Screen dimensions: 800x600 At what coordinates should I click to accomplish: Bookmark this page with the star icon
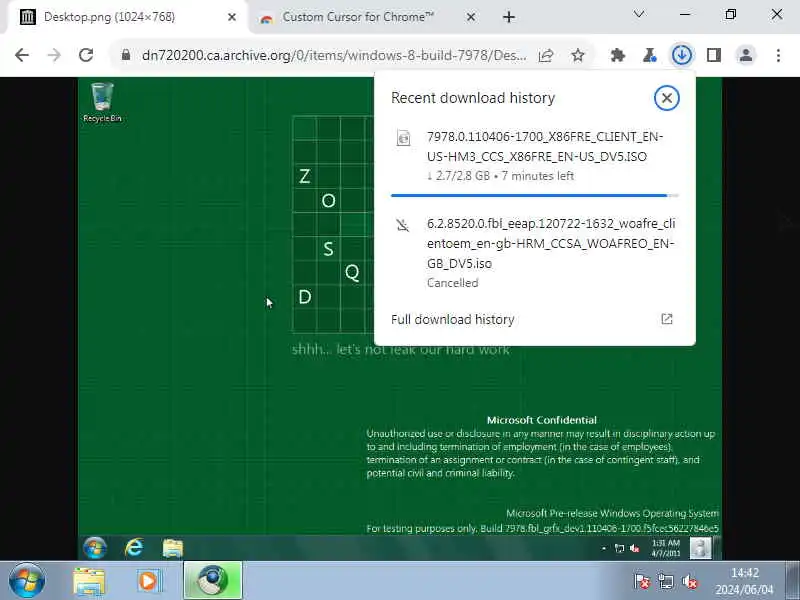coord(578,55)
